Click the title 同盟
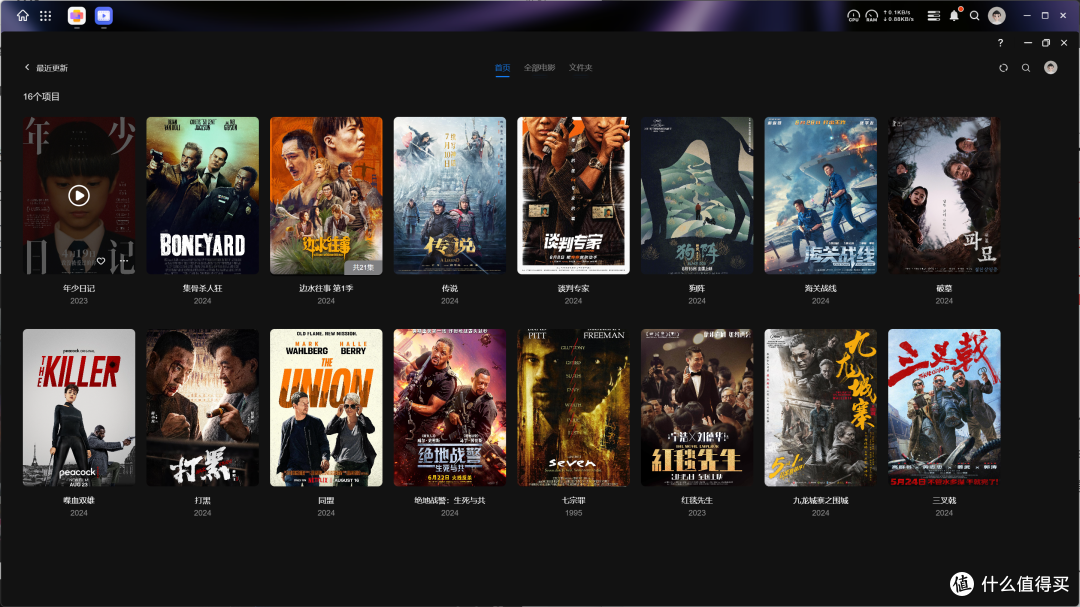The width and height of the screenshot is (1080, 607). pyautogui.click(x=326, y=501)
